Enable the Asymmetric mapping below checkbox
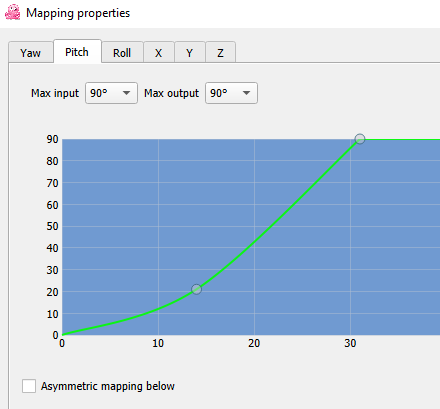Image resolution: width=440 pixels, height=409 pixels. [x=29, y=386]
